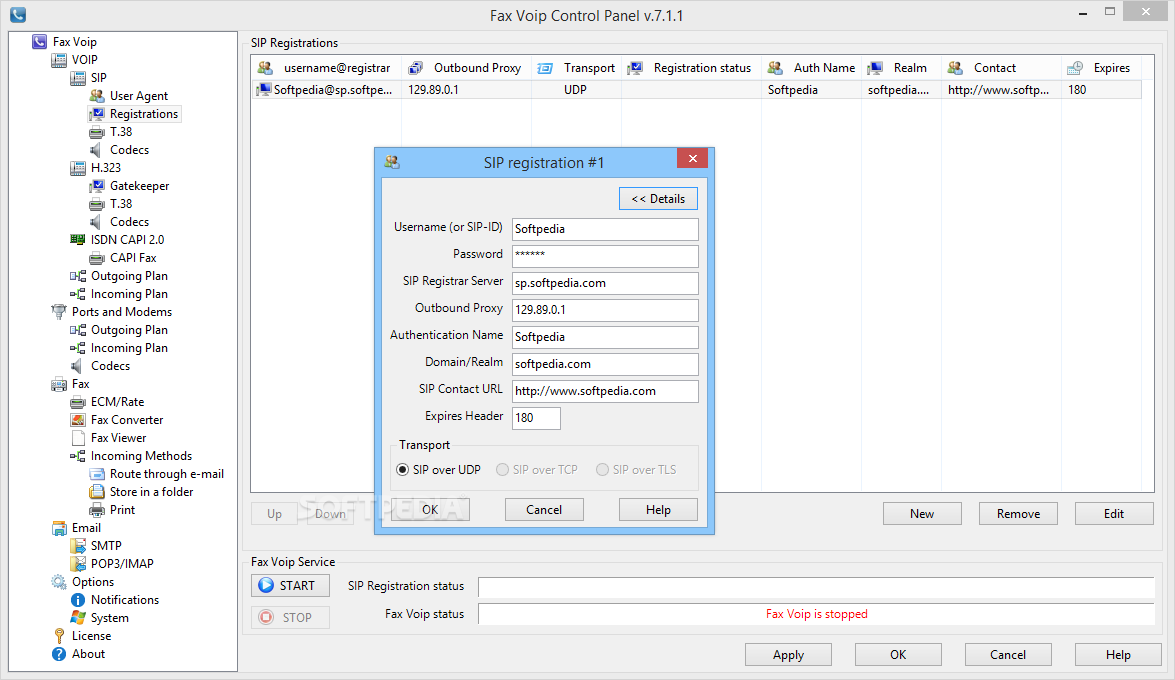Click the main panel OK button
Screen dimensions: 1175x680
pos(898,655)
